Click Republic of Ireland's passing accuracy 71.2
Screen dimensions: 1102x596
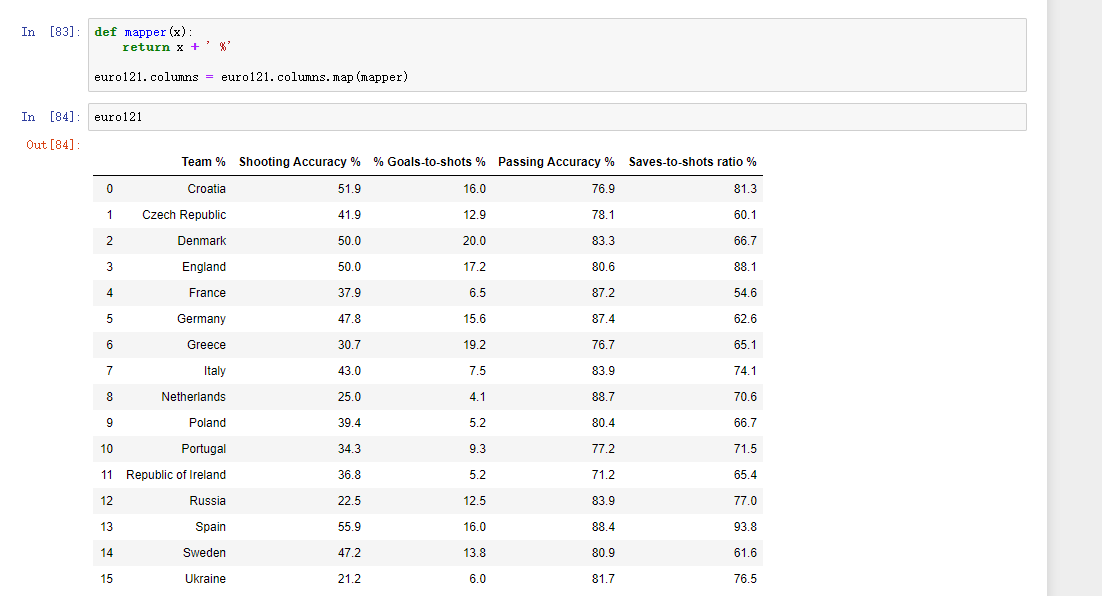coord(603,475)
